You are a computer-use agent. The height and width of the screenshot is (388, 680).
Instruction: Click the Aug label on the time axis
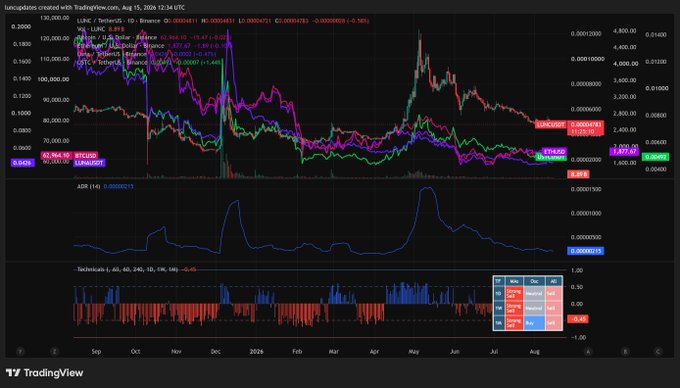coord(535,352)
